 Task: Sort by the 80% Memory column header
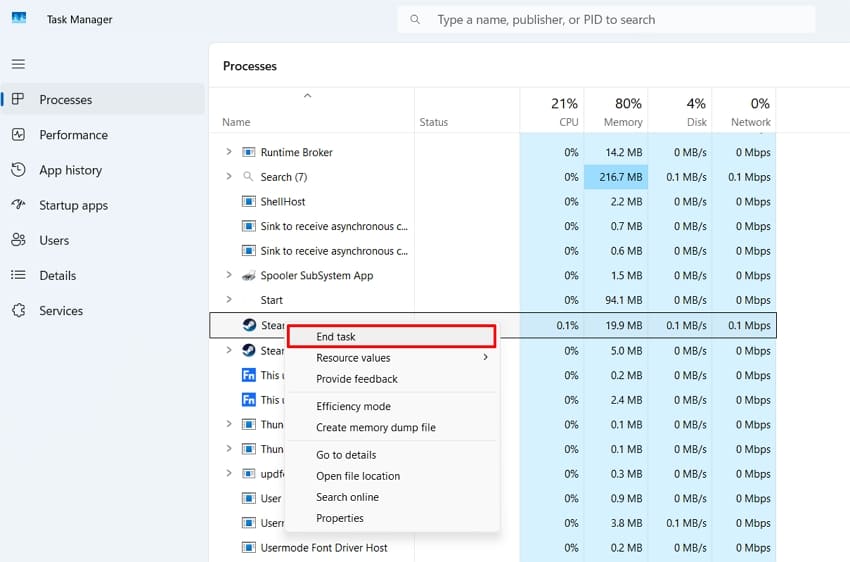pos(616,111)
